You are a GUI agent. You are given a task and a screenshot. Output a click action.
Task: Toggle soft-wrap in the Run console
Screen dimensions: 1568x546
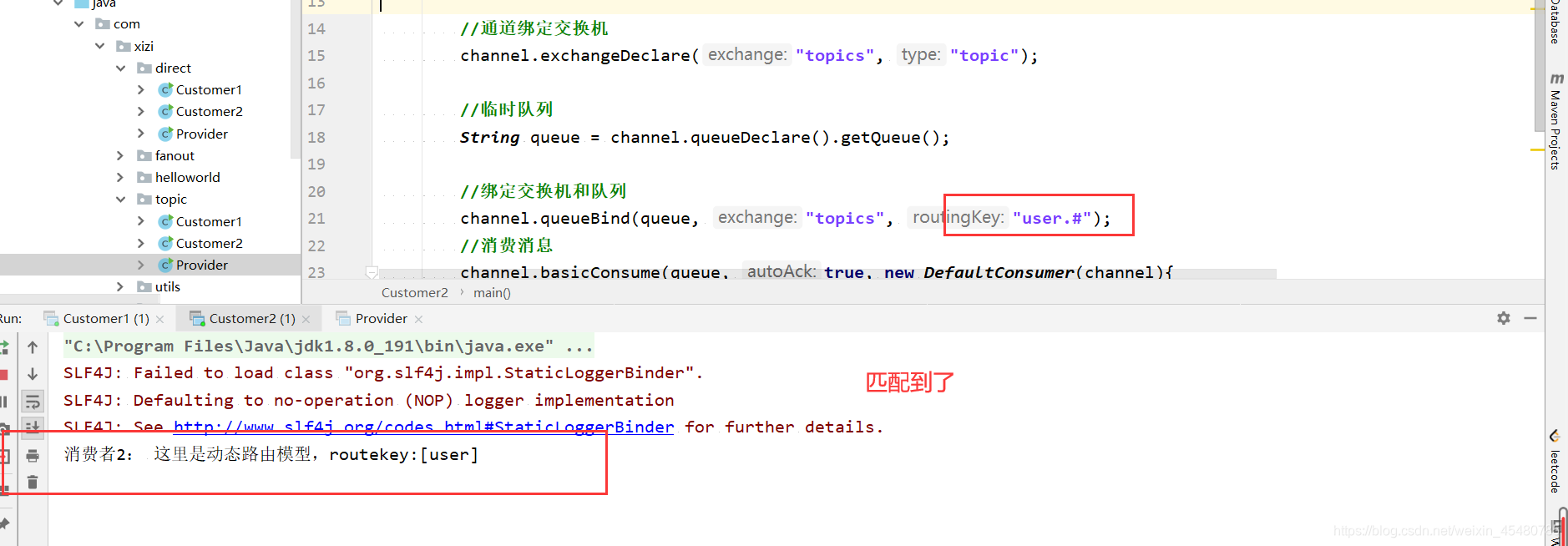coord(33,402)
